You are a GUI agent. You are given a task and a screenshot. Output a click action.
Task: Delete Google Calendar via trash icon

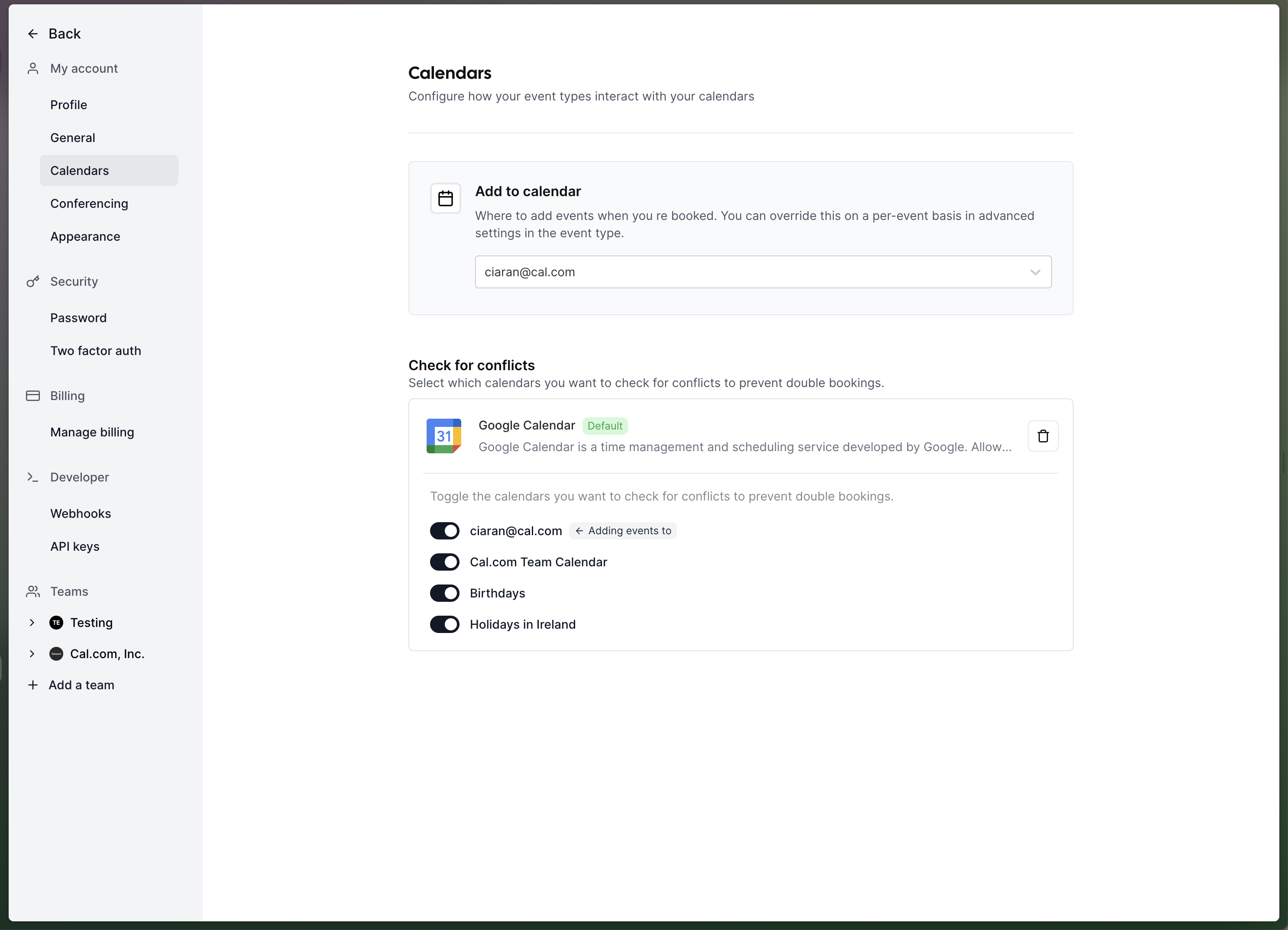(1043, 436)
